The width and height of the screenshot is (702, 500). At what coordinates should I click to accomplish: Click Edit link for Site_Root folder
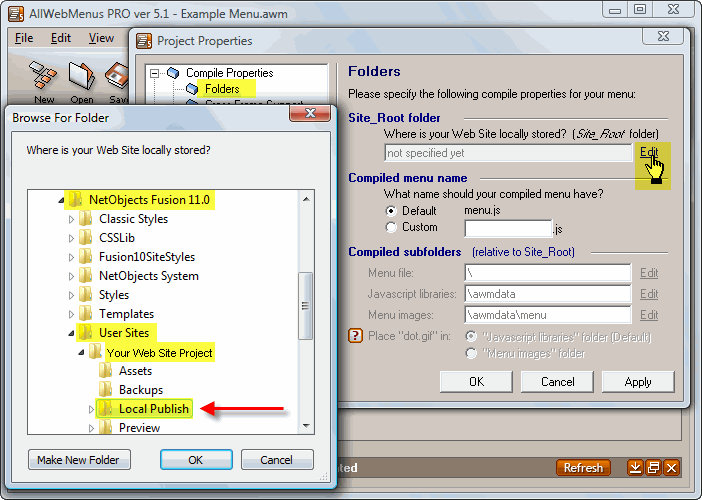(649, 152)
